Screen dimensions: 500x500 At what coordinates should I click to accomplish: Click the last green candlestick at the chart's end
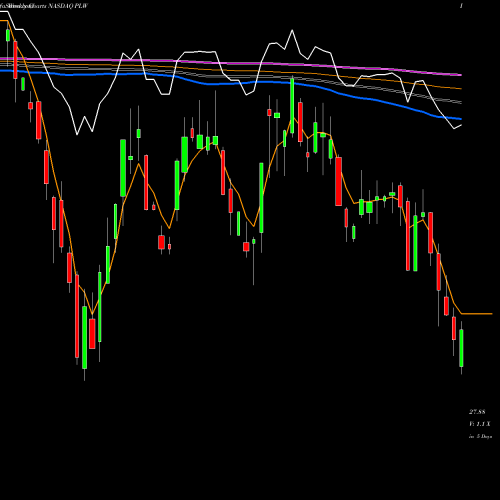click(461, 348)
